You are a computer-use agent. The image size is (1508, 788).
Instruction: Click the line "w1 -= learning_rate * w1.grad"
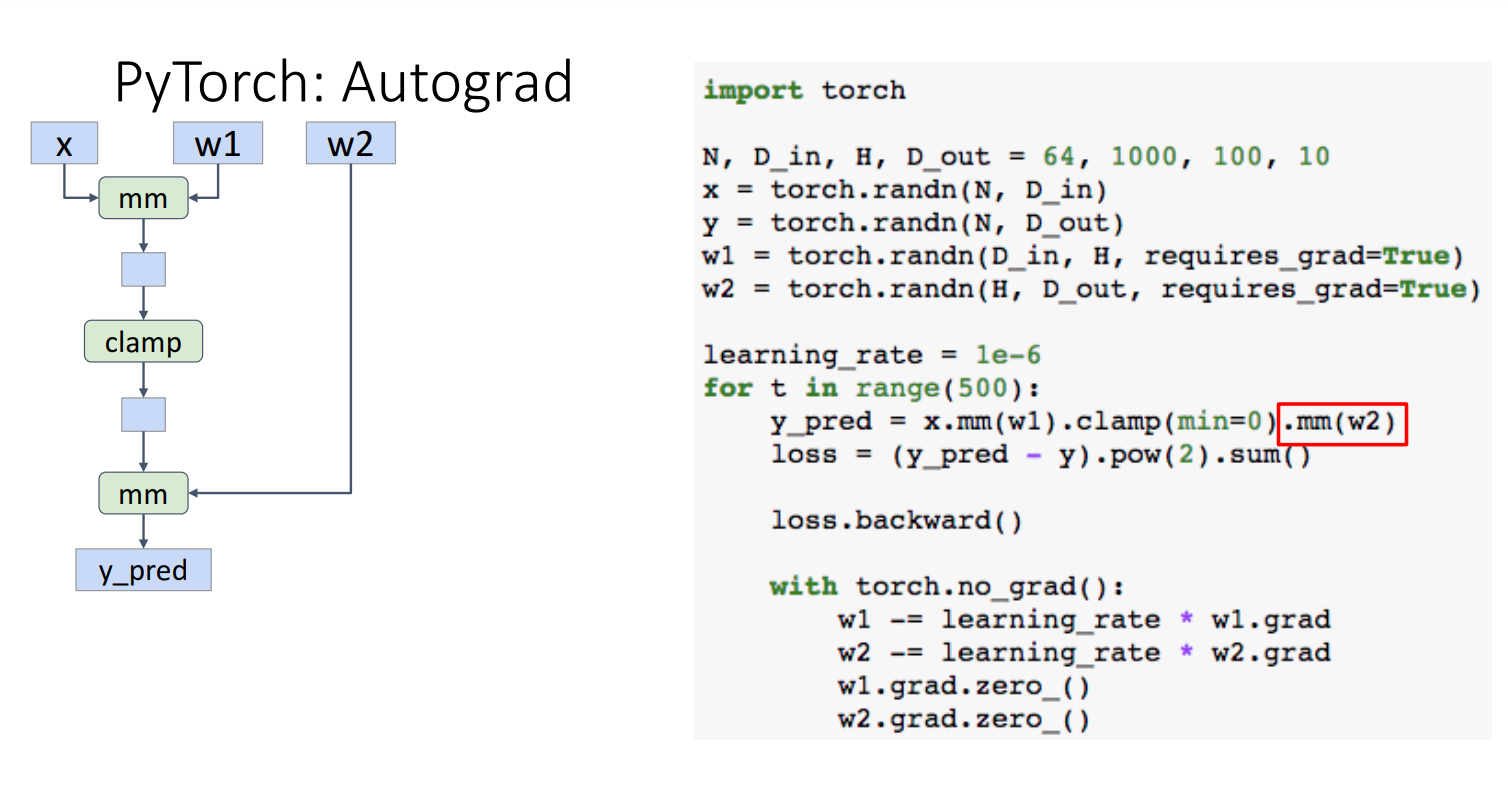click(x=1084, y=620)
